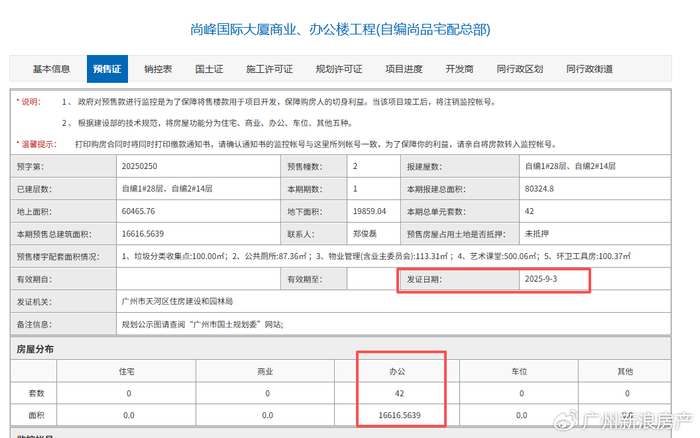Open the 开发商 tab
The height and width of the screenshot is (438, 700).
pos(459,69)
